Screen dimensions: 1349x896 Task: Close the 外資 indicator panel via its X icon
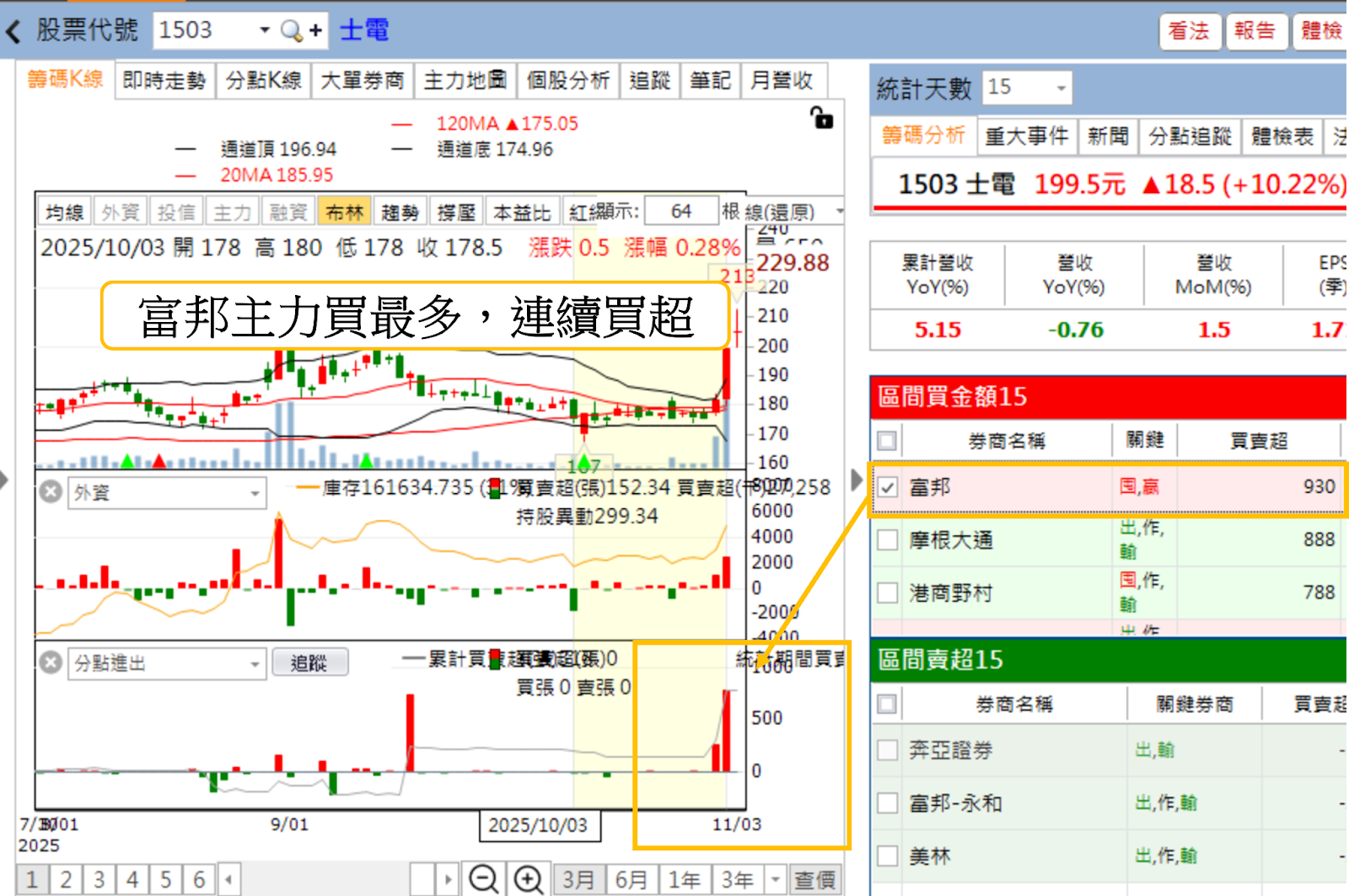(51, 493)
